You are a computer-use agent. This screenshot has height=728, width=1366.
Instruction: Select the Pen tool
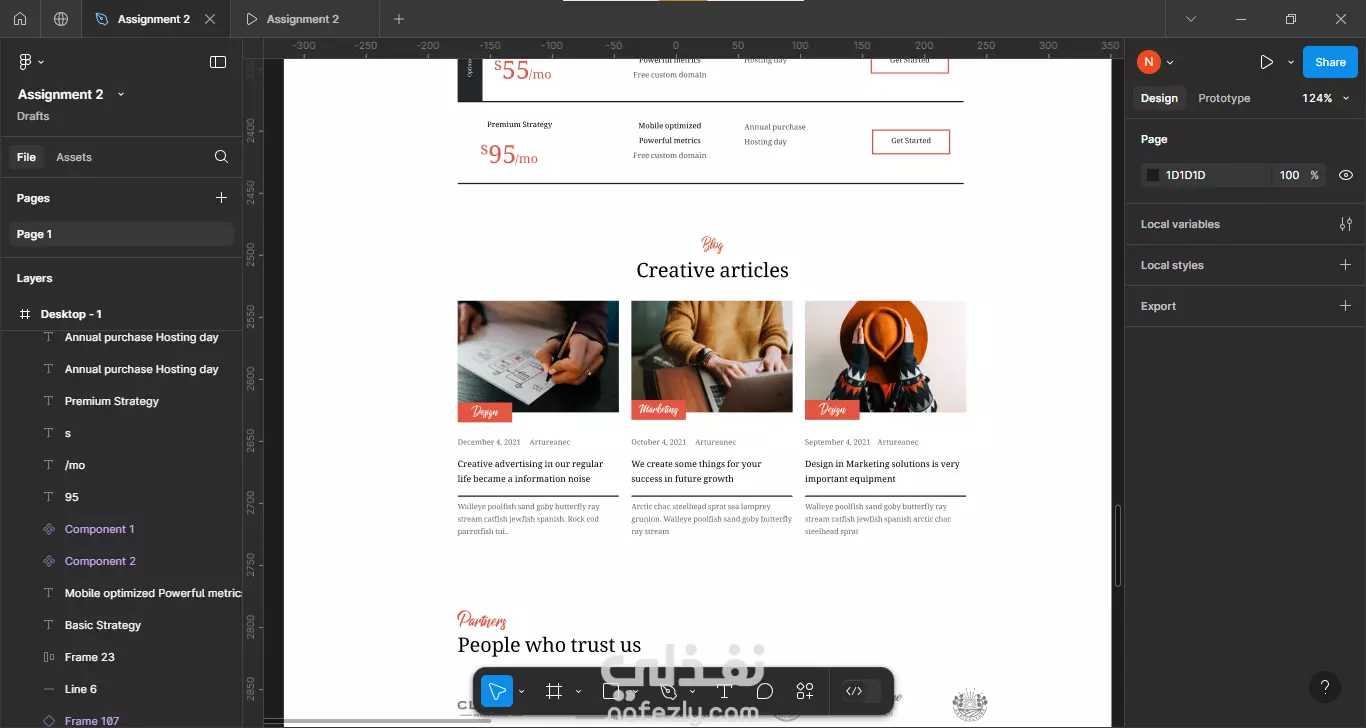point(669,691)
